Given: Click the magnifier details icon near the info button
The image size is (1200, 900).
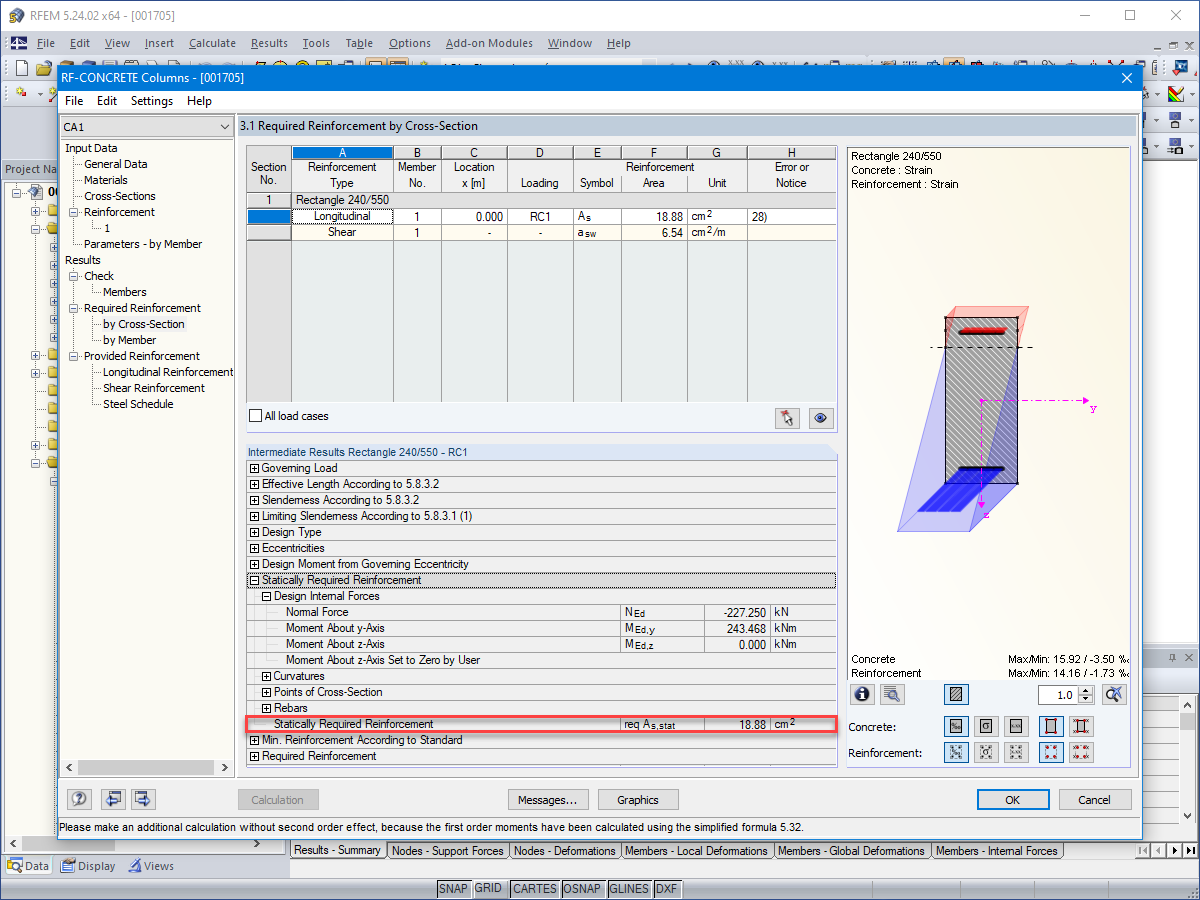Looking at the screenshot, I should tap(891, 694).
